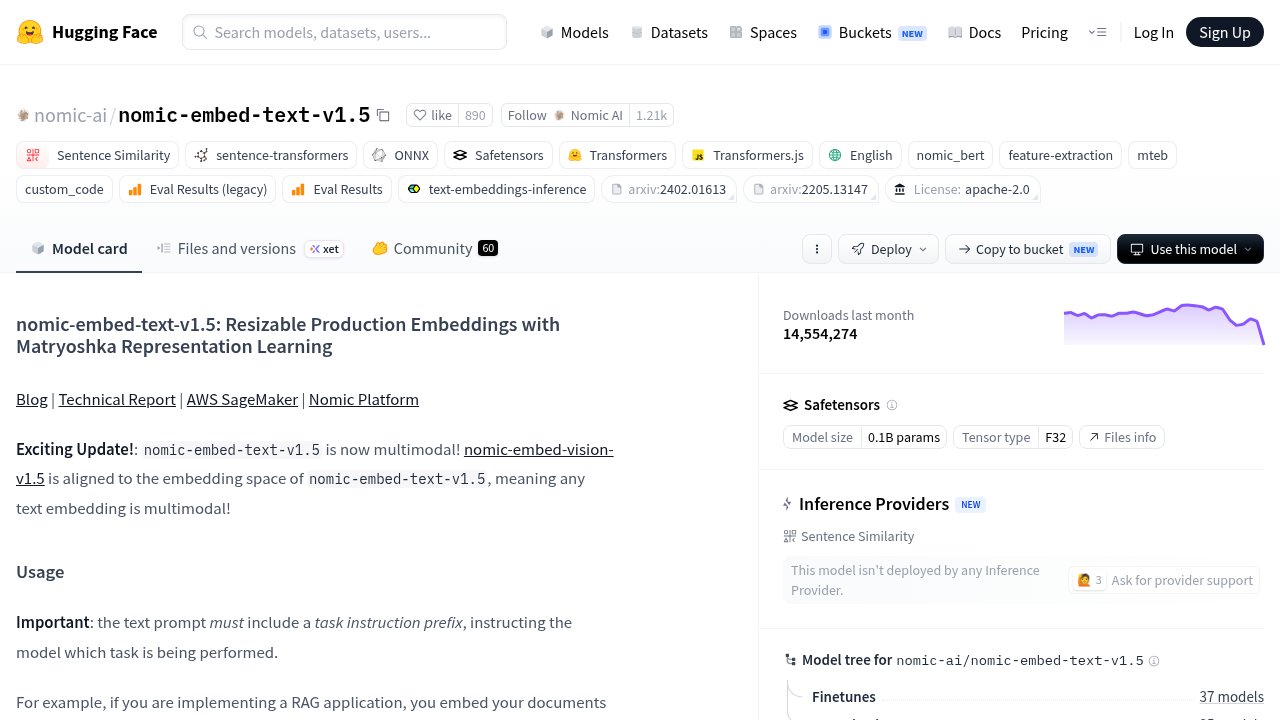Click the Model size 0.1B params badge
Screen dimensions: 1280x720
click(866, 437)
